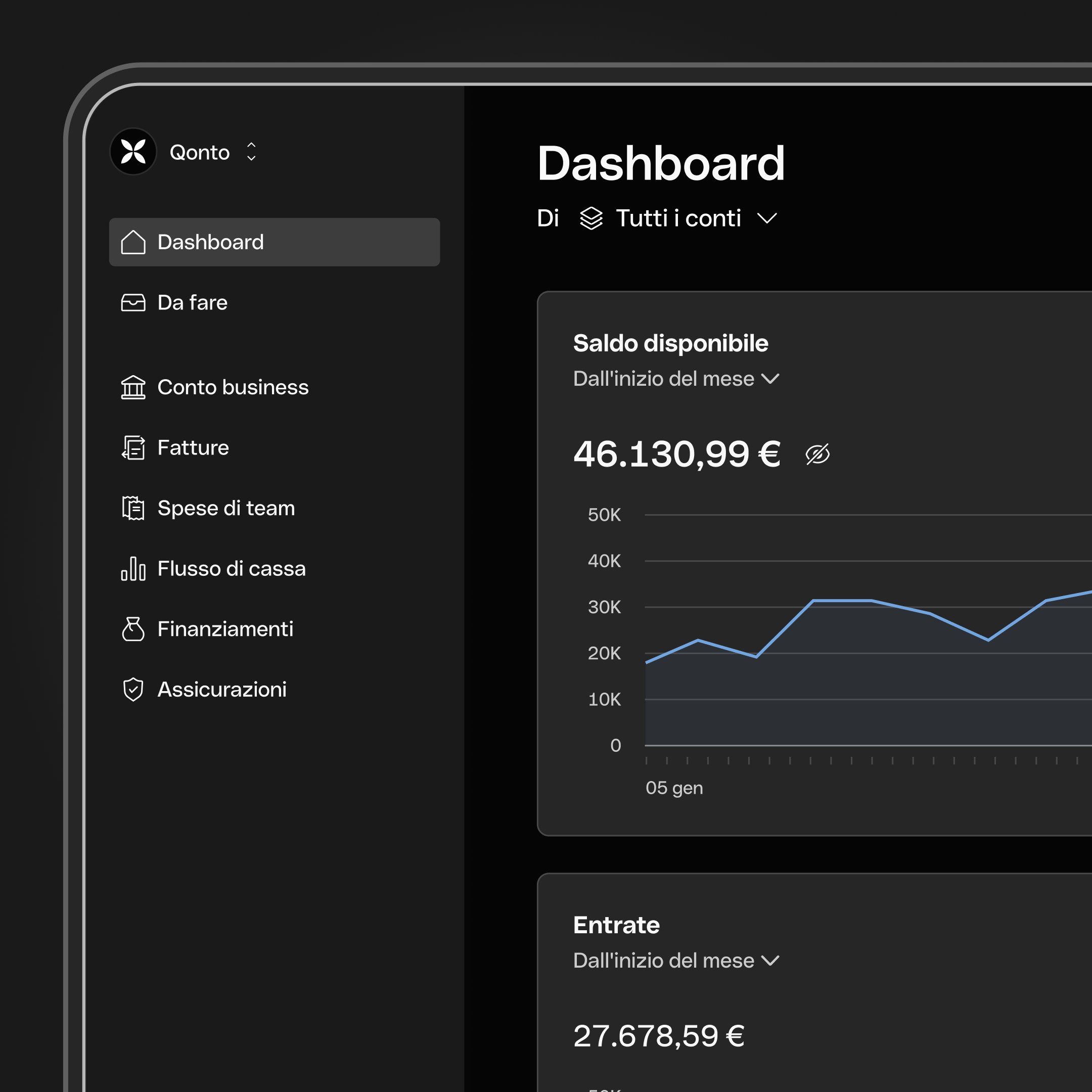The height and width of the screenshot is (1092, 1092).
Task: Open the Tutti i conti account selector
Action: pyautogui.click(x=679, y=218)
